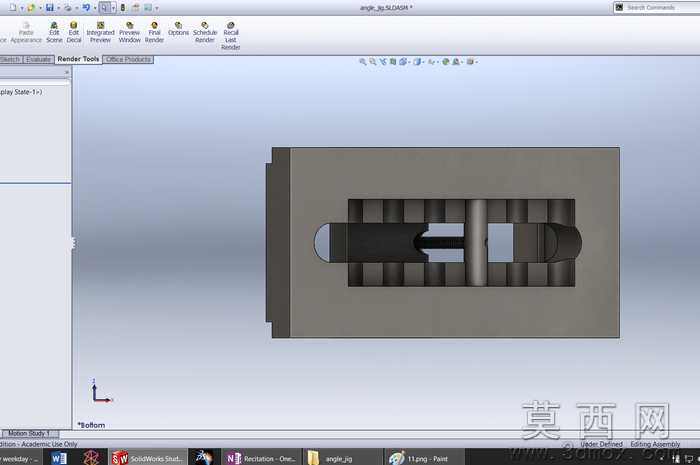Screen dimensions: 700x465
Task: Open the Display Style icon in the view toolbar
Action: tap(417, 62)
